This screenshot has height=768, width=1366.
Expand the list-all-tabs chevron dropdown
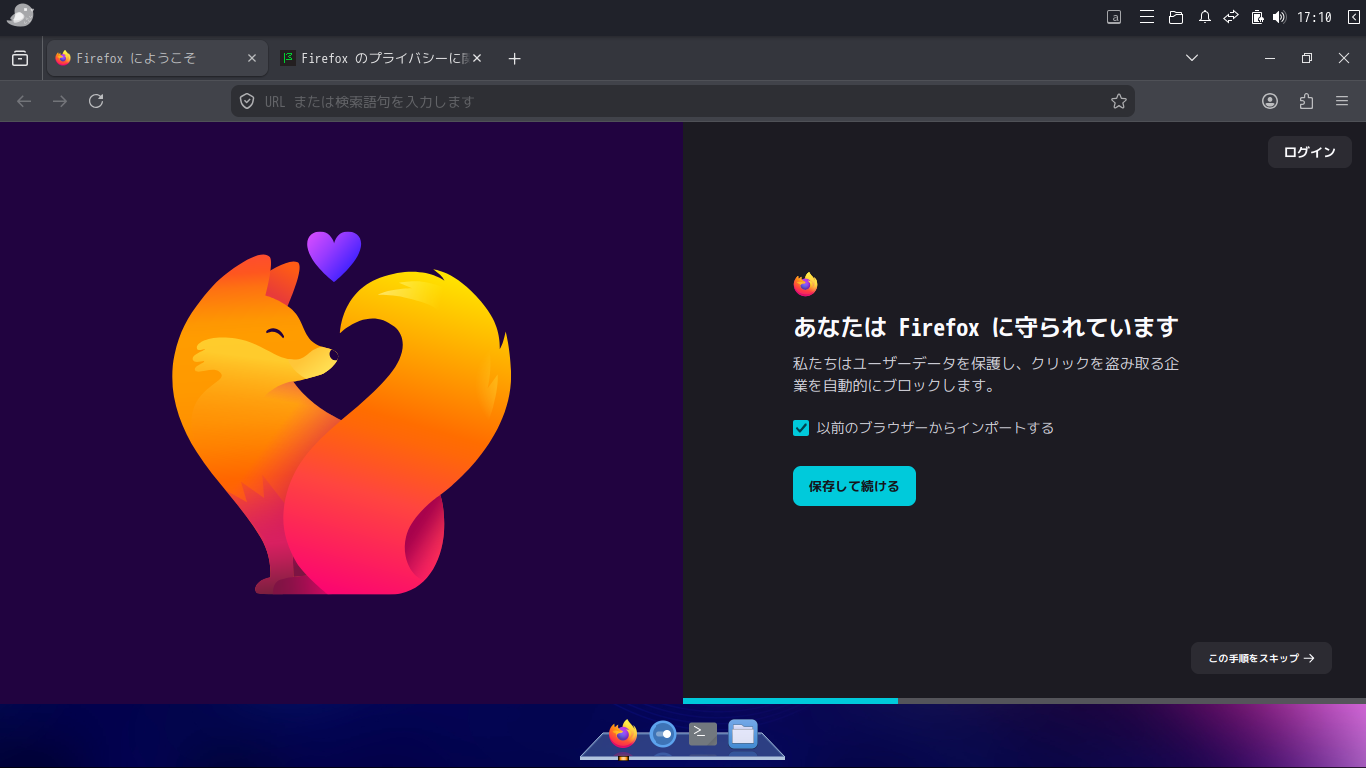(x=1192, y=58)
